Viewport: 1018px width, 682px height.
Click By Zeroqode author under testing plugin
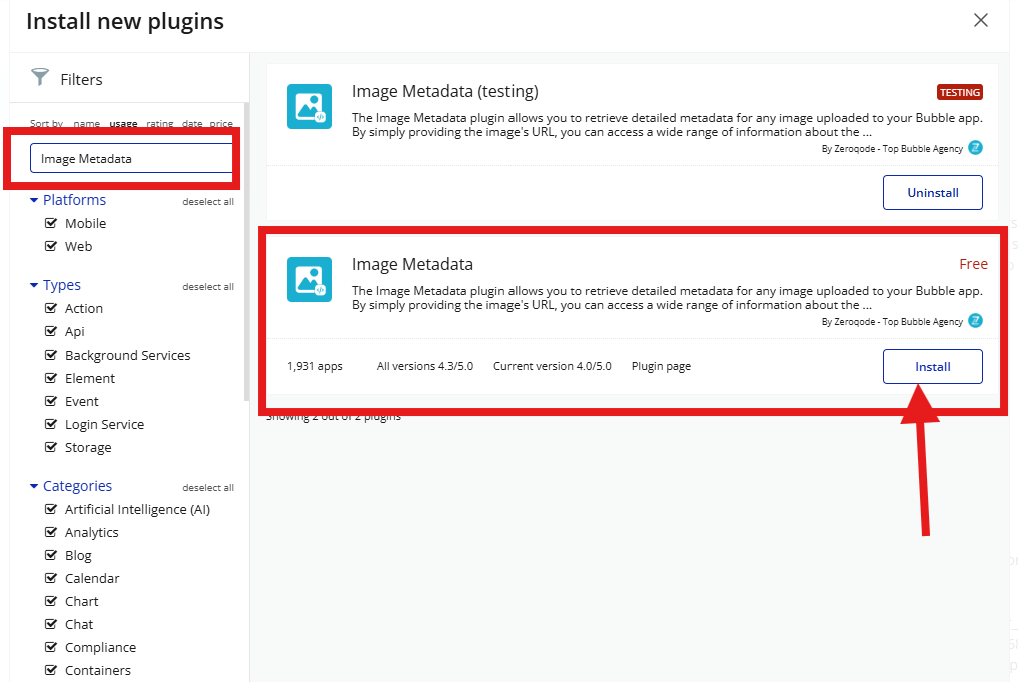click(892, 149)
